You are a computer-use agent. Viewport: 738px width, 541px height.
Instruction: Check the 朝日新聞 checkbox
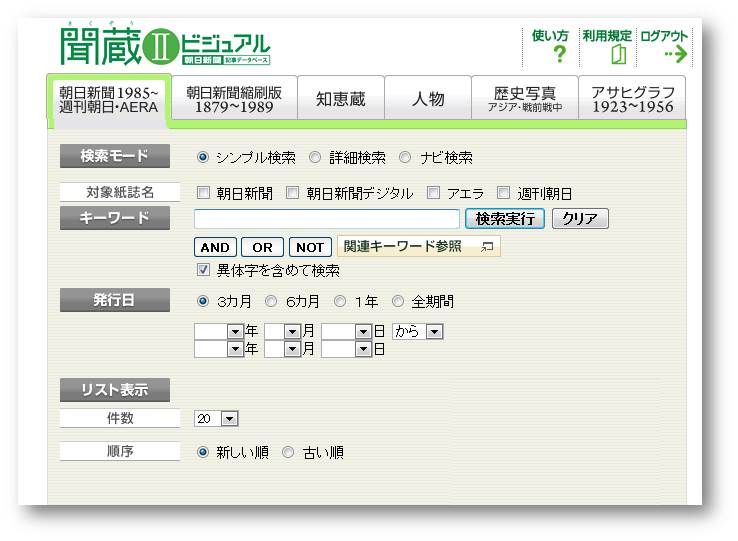pyautogui.click(x=203, y=193)
